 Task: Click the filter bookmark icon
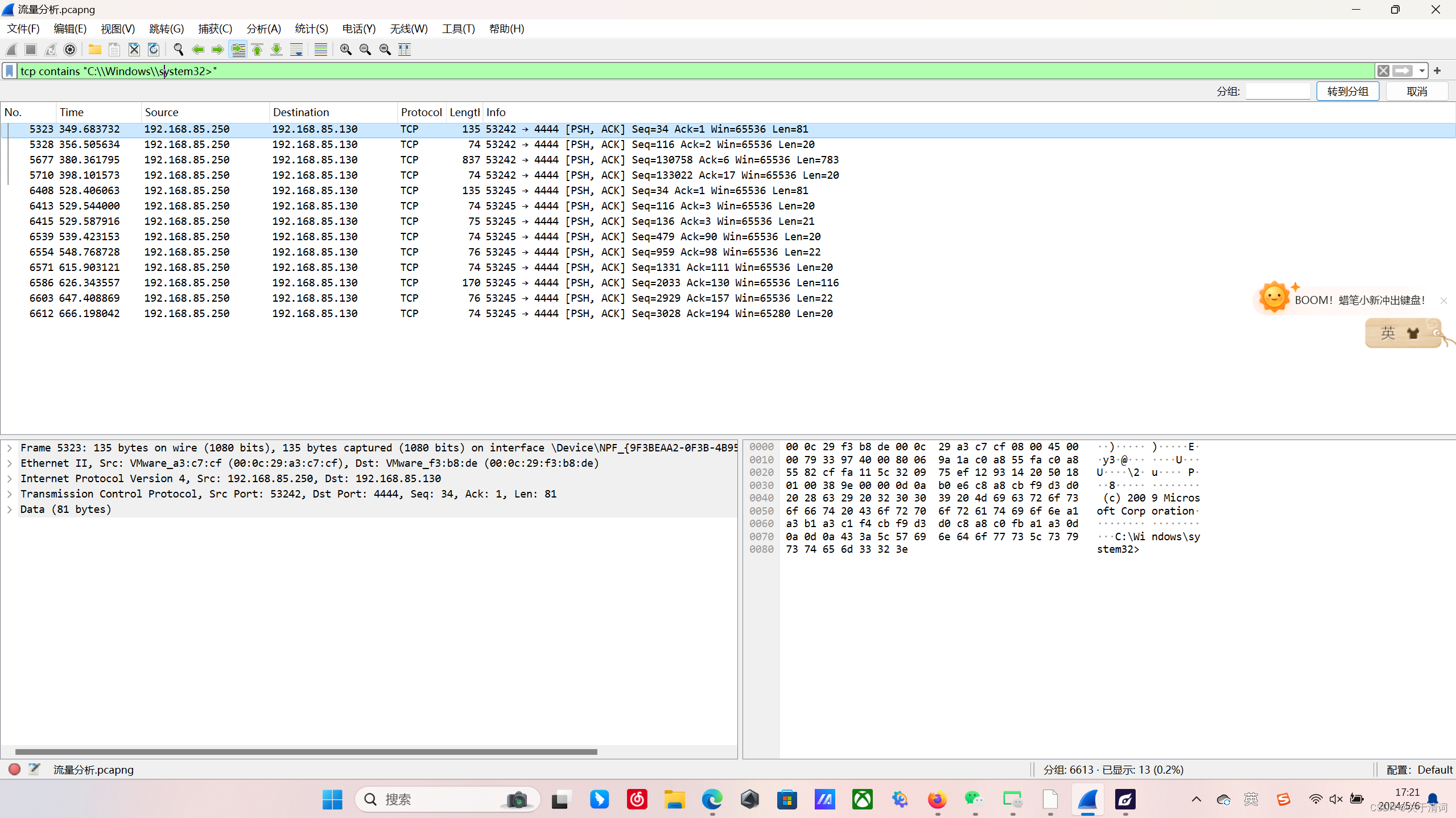pos(10,71)
